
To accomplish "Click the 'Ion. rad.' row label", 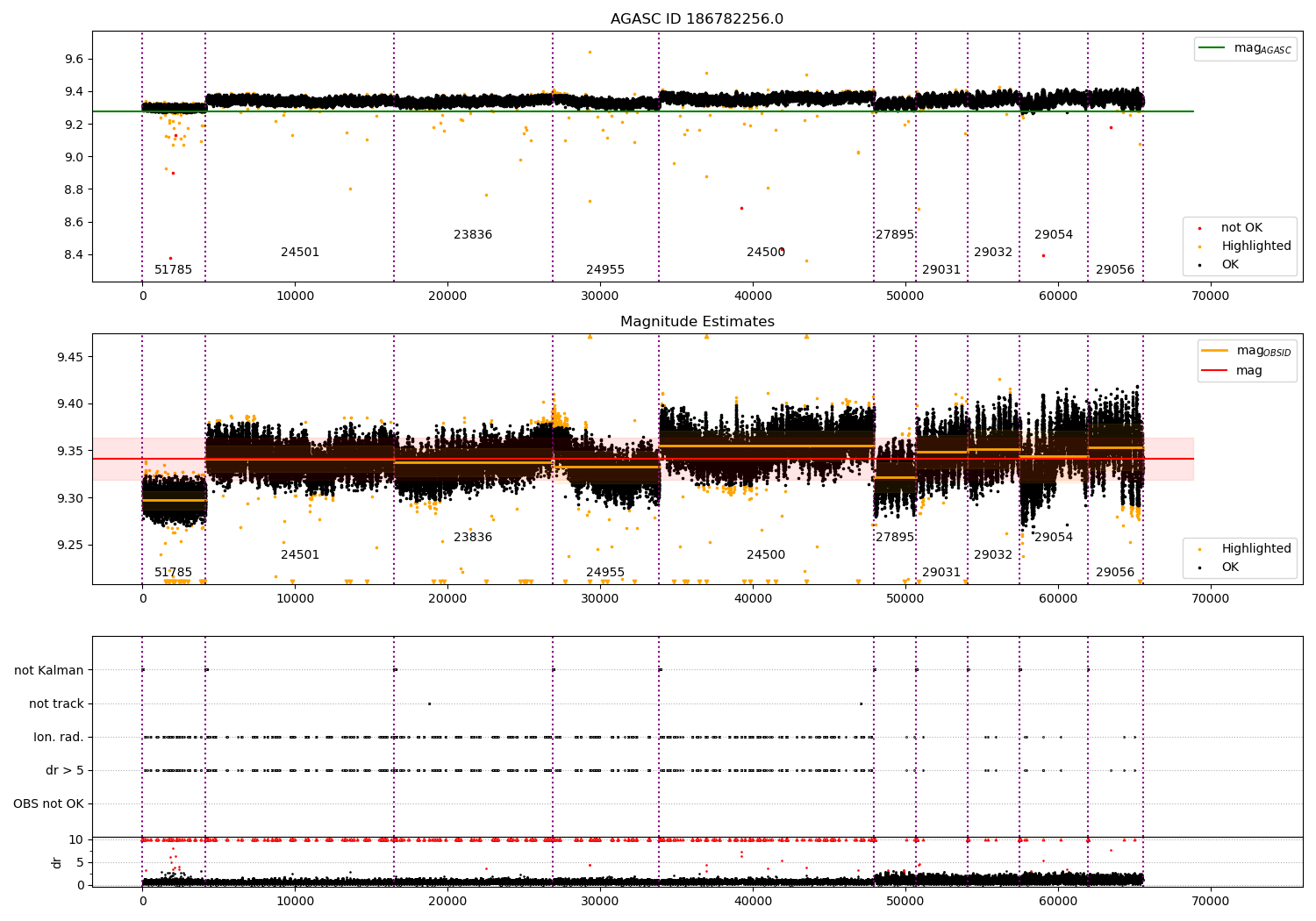I will pos(59,738).
